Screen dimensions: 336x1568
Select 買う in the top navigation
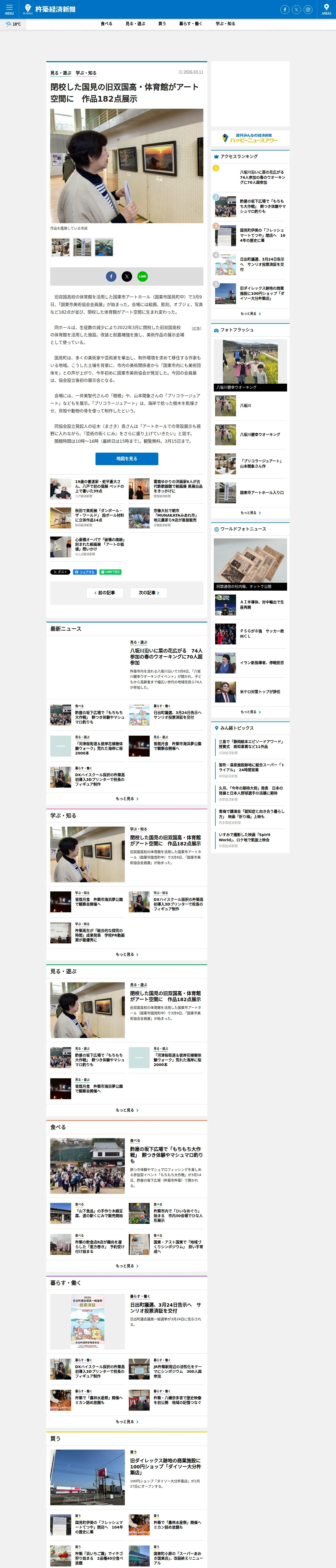162,24
